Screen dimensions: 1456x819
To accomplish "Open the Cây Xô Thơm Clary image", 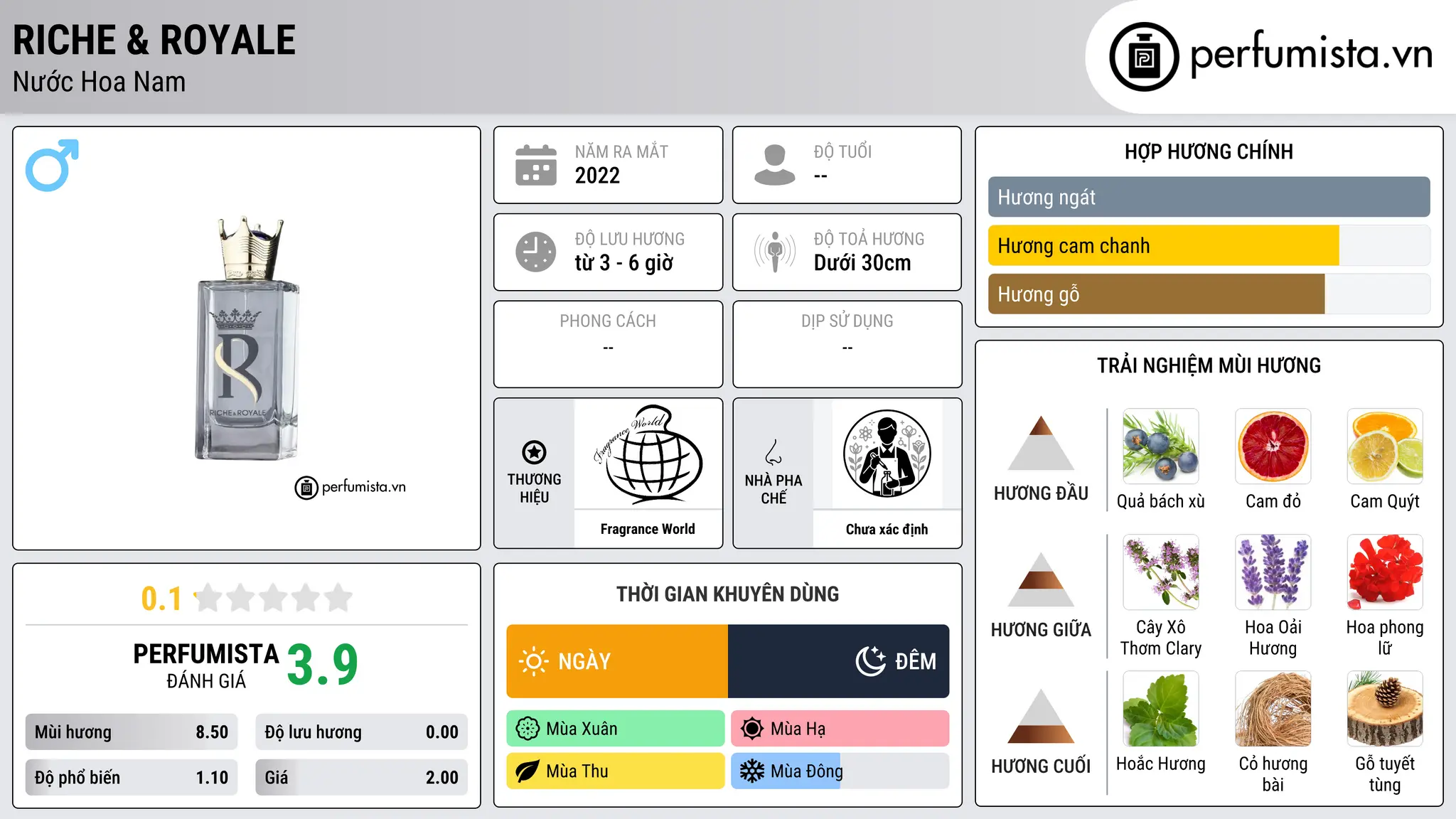I will coord(1161,572).
